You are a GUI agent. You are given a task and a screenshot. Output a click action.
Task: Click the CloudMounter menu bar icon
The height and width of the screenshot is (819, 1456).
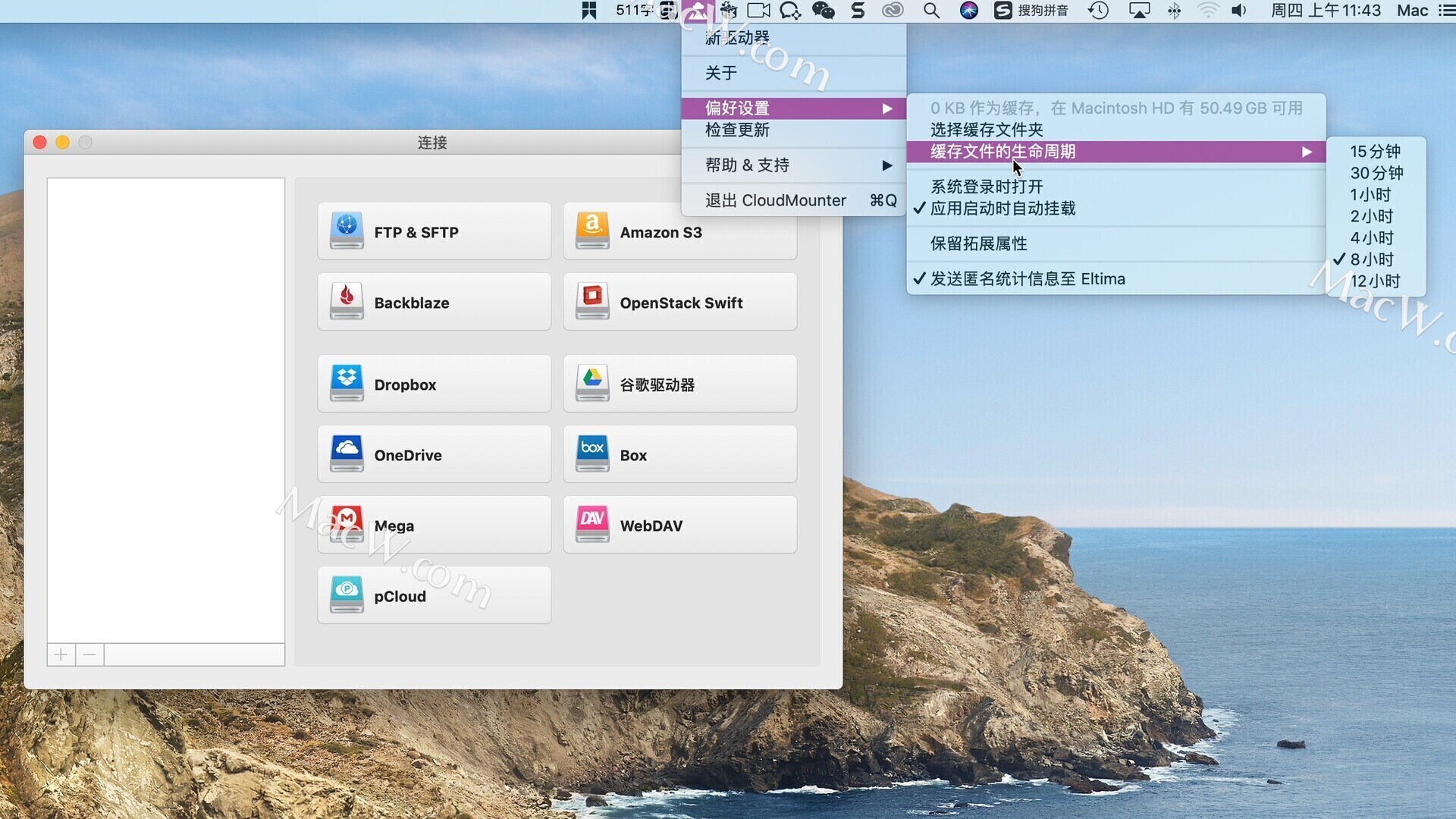click(x=698, y=11)
